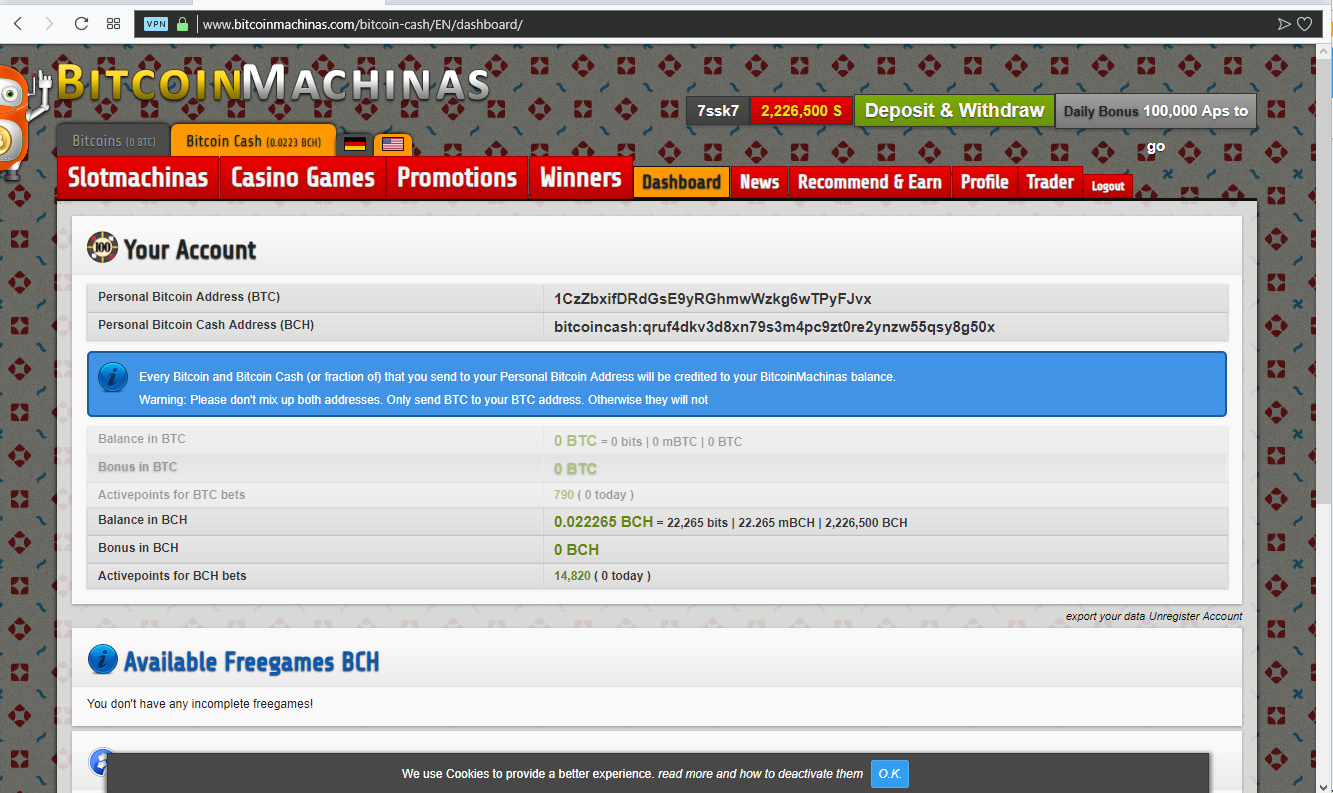Select the bitcoincash:qruf4dkv… address text
This screenshot has width=1333, height=793.
(774, 327)
